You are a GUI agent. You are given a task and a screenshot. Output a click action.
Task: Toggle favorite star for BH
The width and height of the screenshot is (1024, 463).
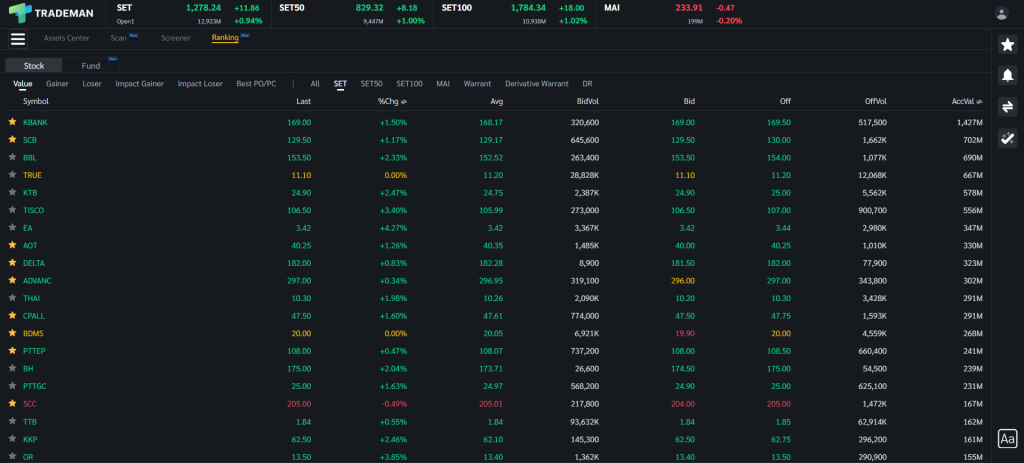(12, 369)
